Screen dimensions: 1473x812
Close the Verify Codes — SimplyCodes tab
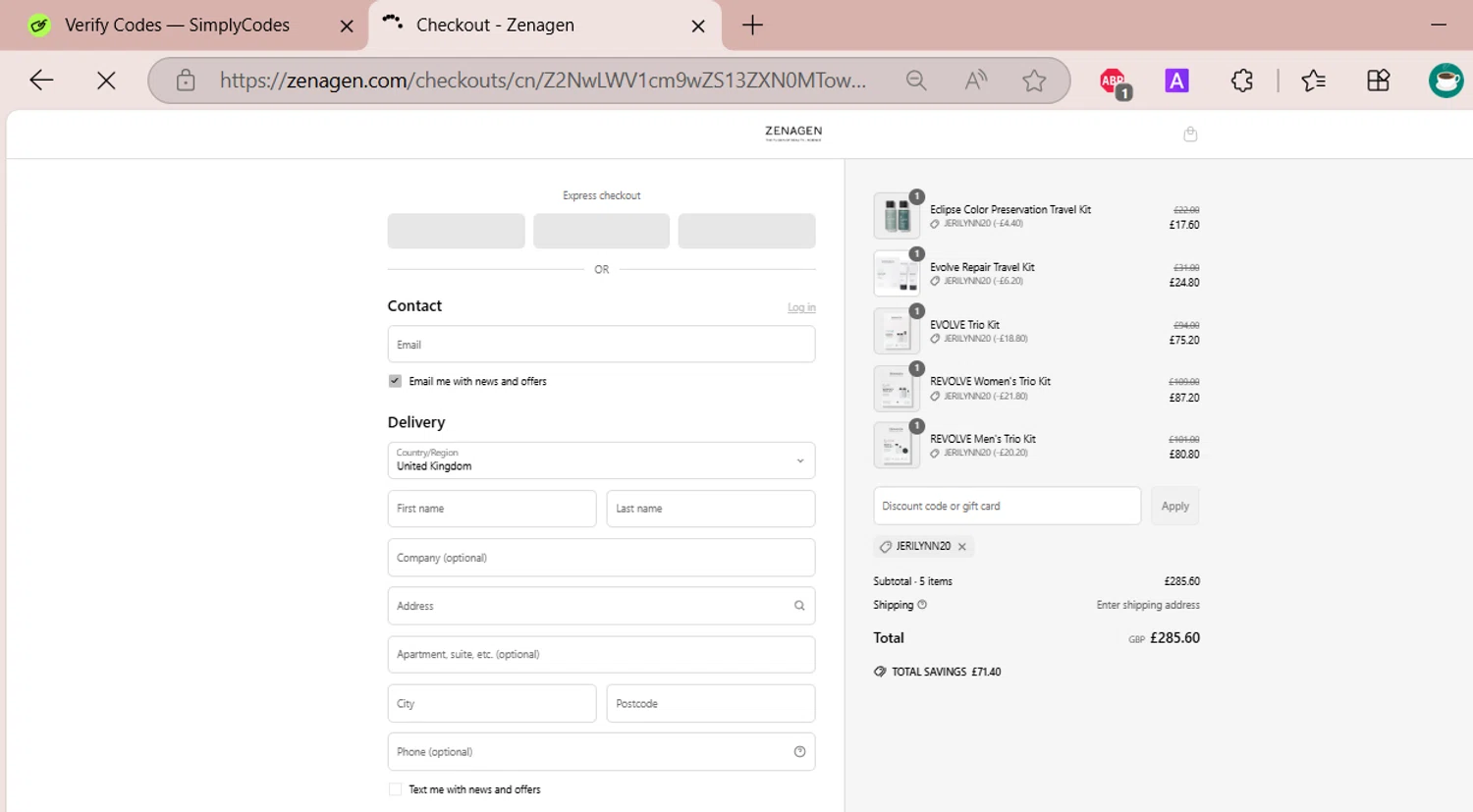[347, 27]
